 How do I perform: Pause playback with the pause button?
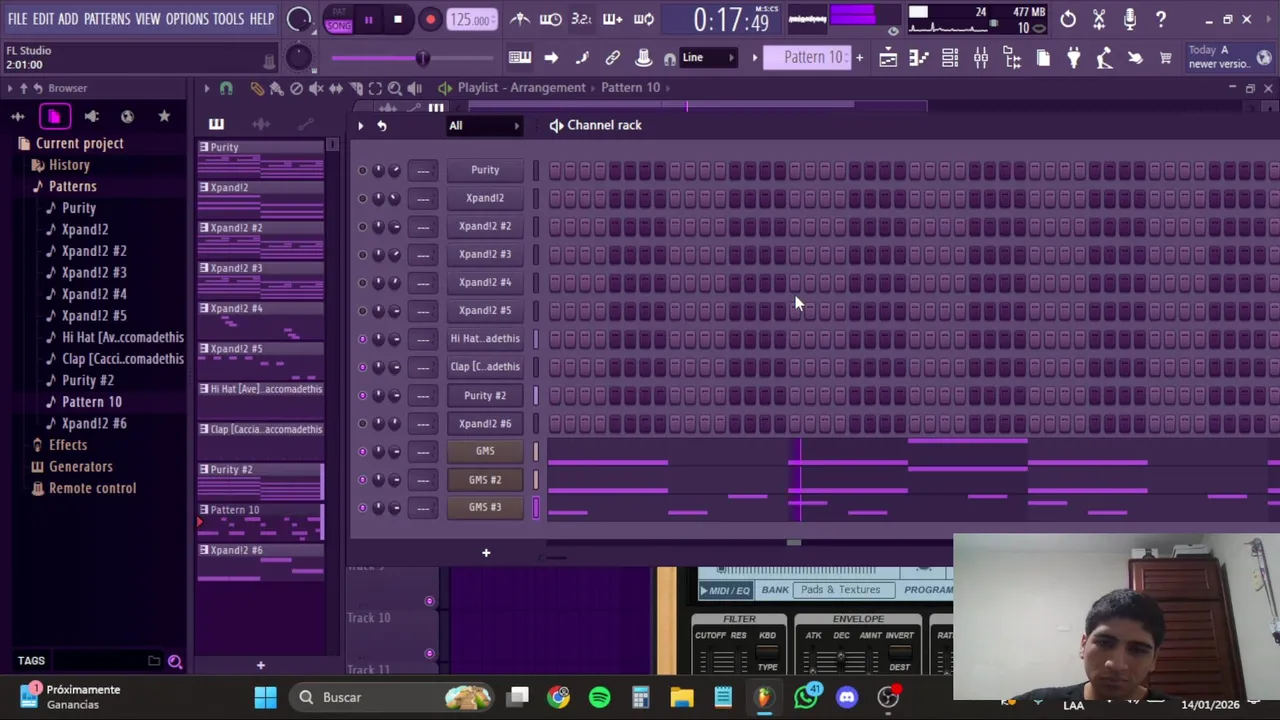coord(368,19)
